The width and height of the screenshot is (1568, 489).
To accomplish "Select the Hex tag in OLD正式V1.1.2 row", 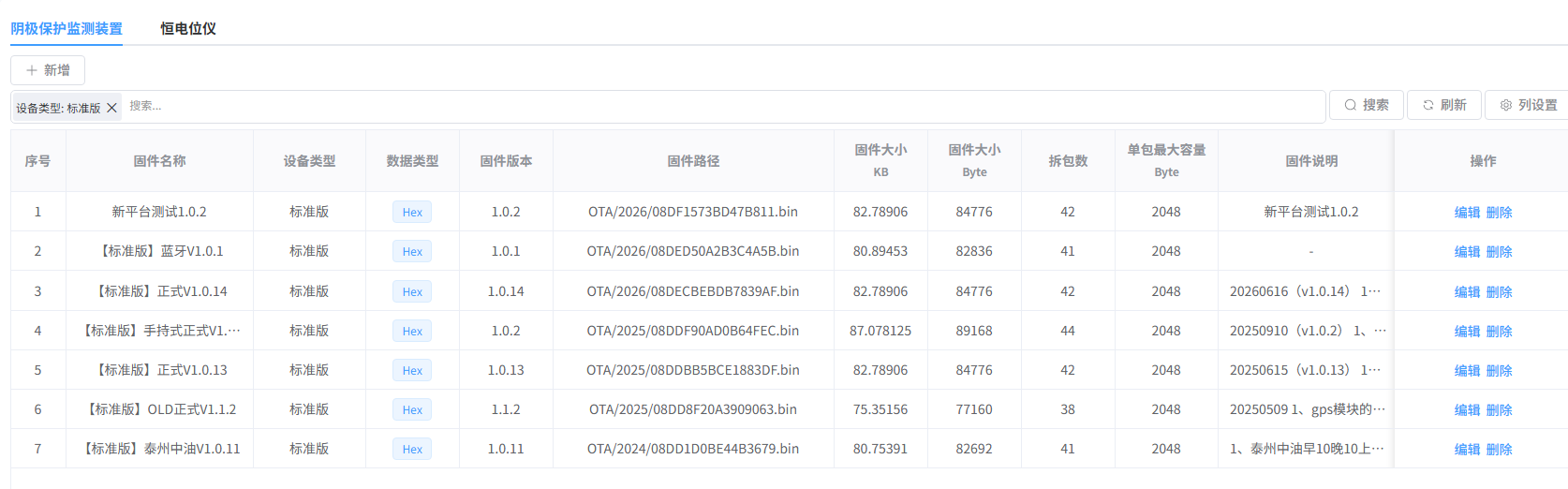I will 412,410.
